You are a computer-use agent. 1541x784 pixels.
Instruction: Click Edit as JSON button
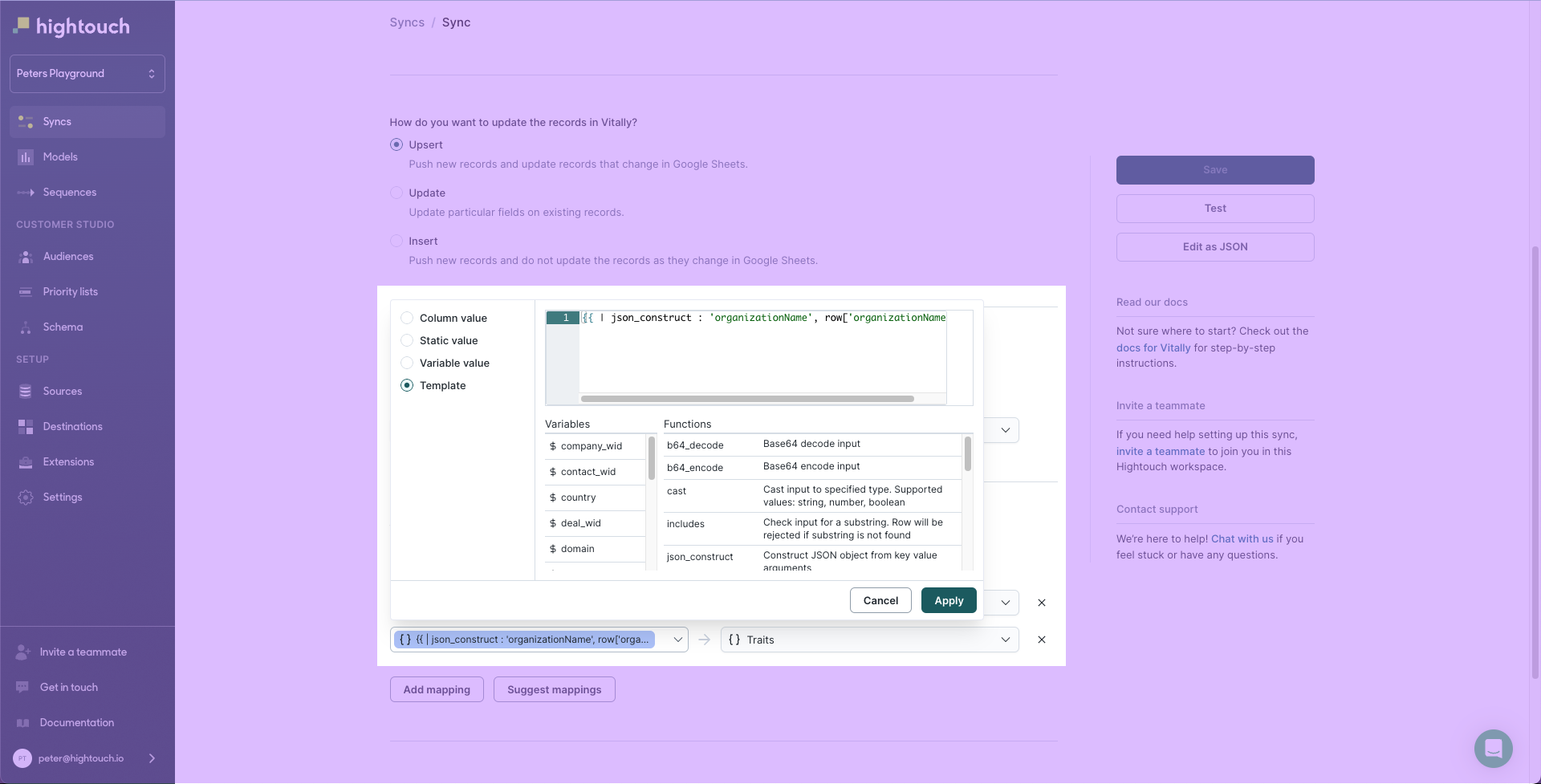click(1215, 247)
